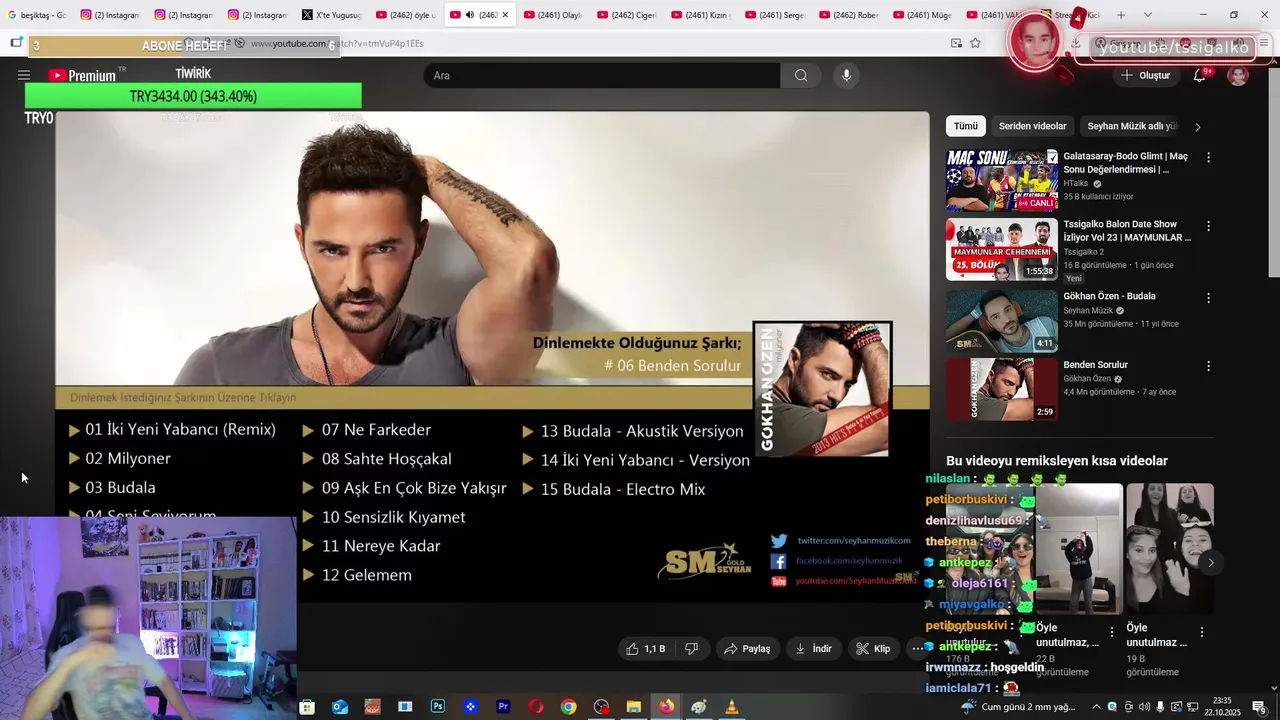Switch to the (2462) öyle YouTube tab

[405, 15]
